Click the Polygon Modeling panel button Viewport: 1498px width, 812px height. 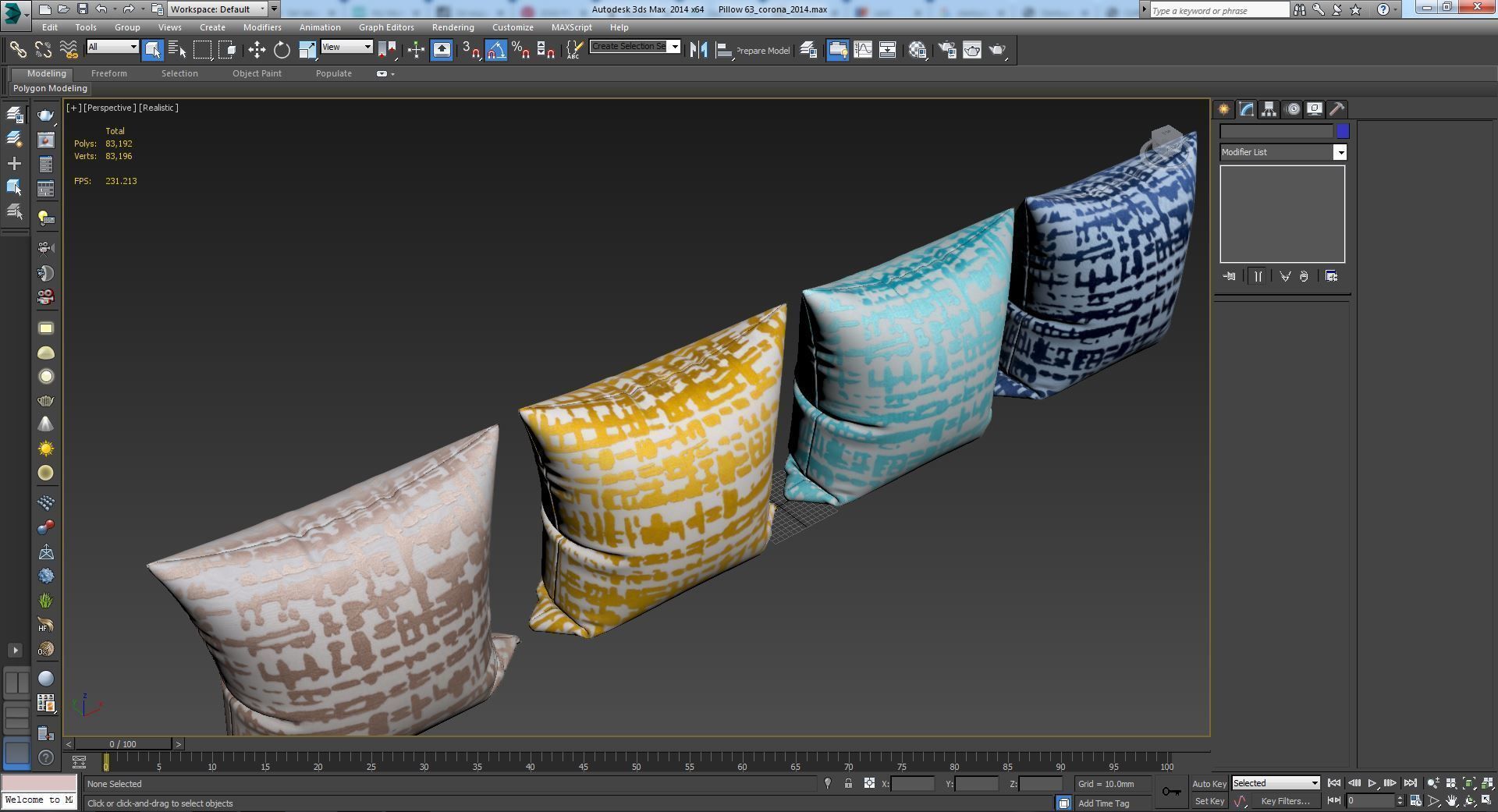click(50, 88)
